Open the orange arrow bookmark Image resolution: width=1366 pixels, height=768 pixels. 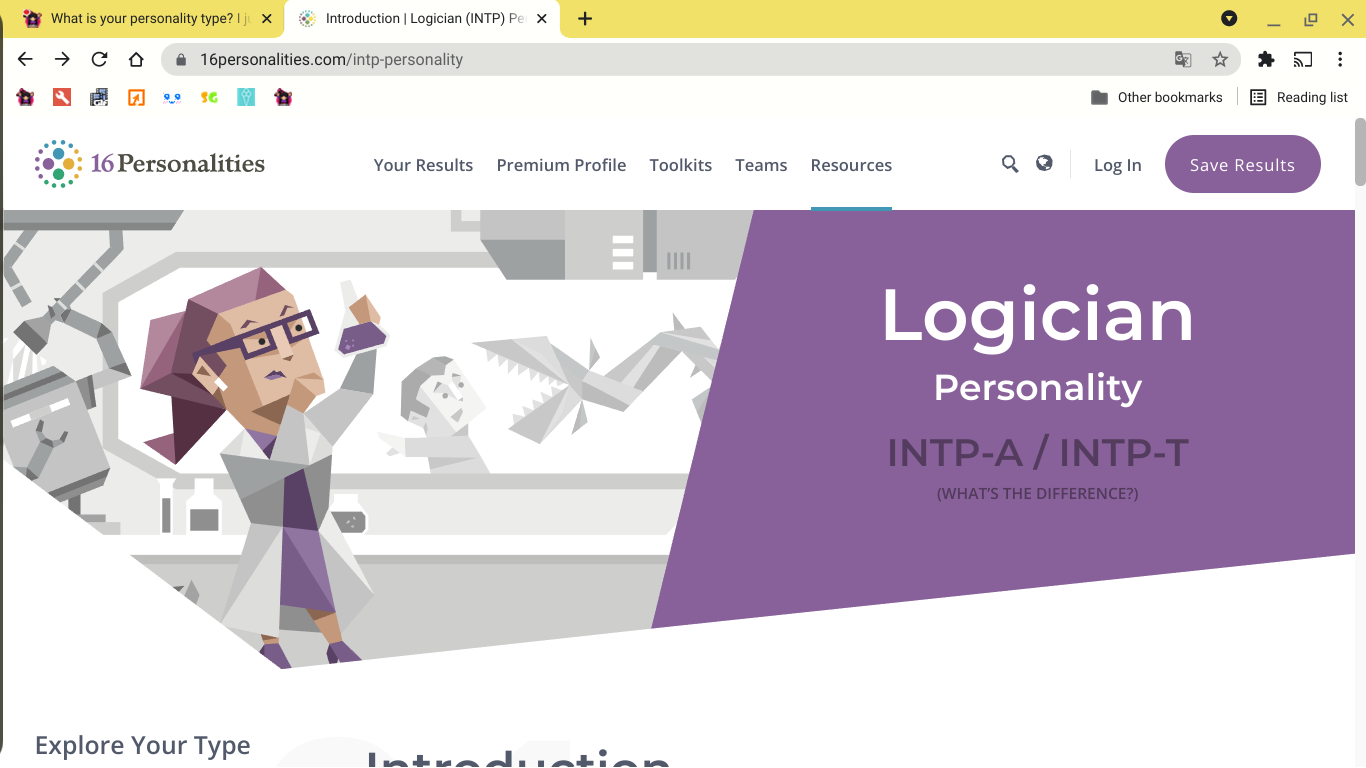(136, 97)
